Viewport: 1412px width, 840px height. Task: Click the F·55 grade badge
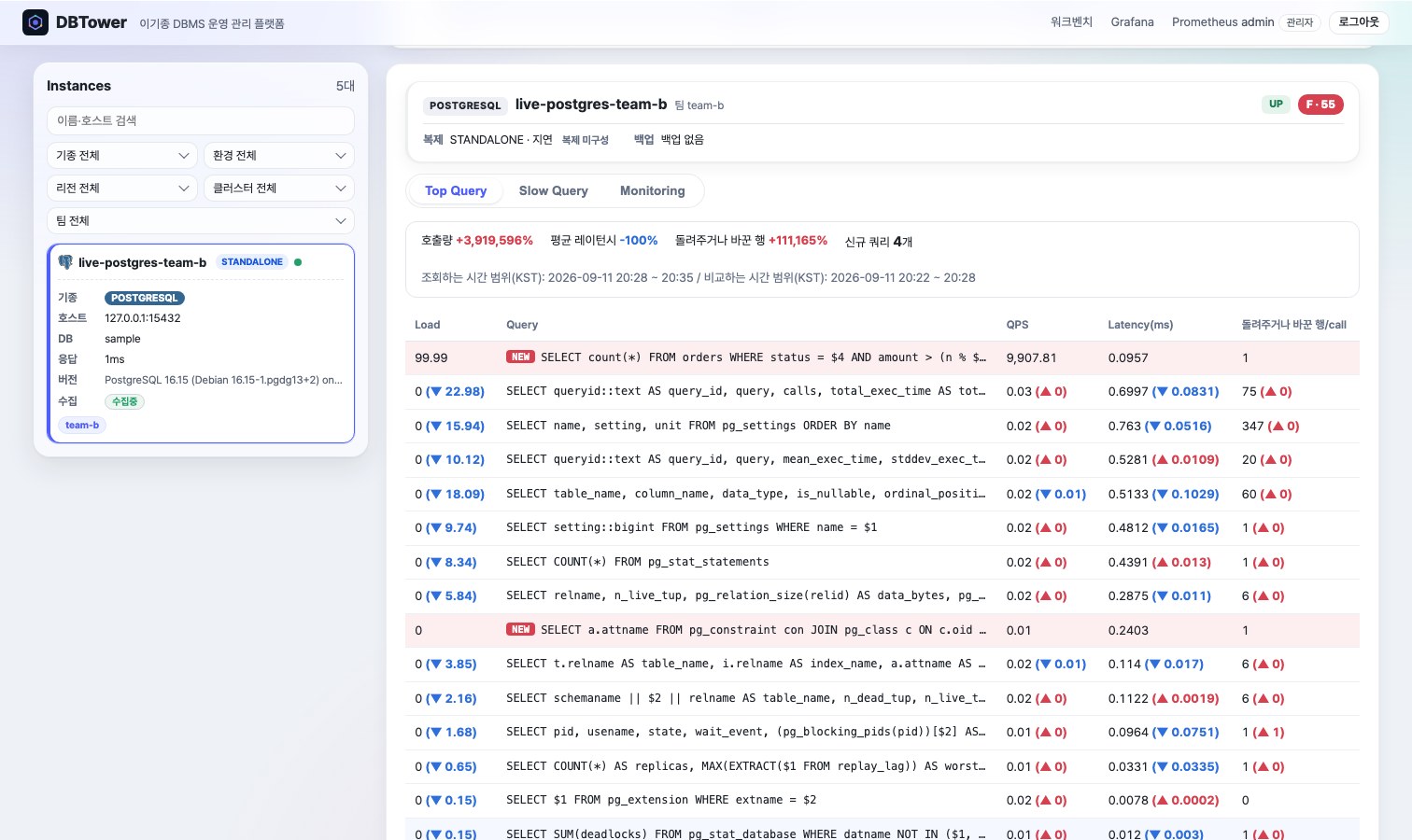point(1320,105)
